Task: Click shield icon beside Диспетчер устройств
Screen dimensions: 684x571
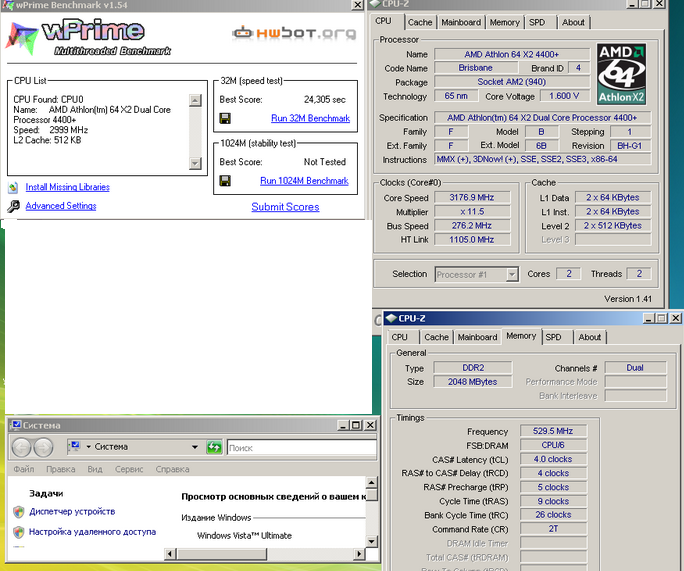Action: point(19,512)
